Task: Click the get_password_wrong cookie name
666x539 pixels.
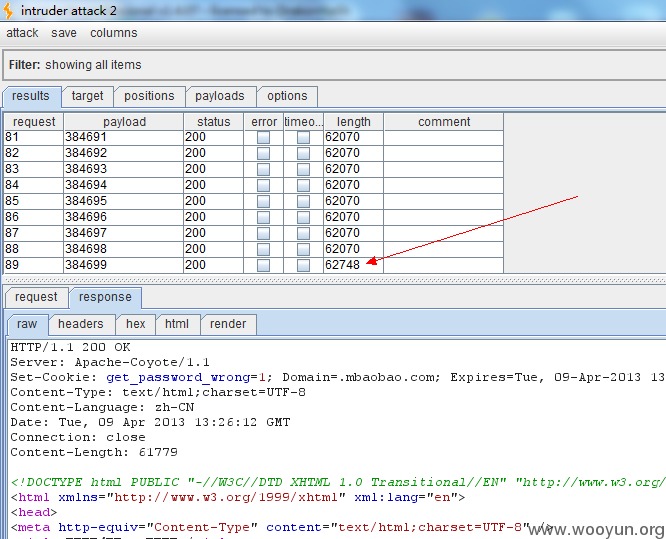Action: tap(178, 377)
